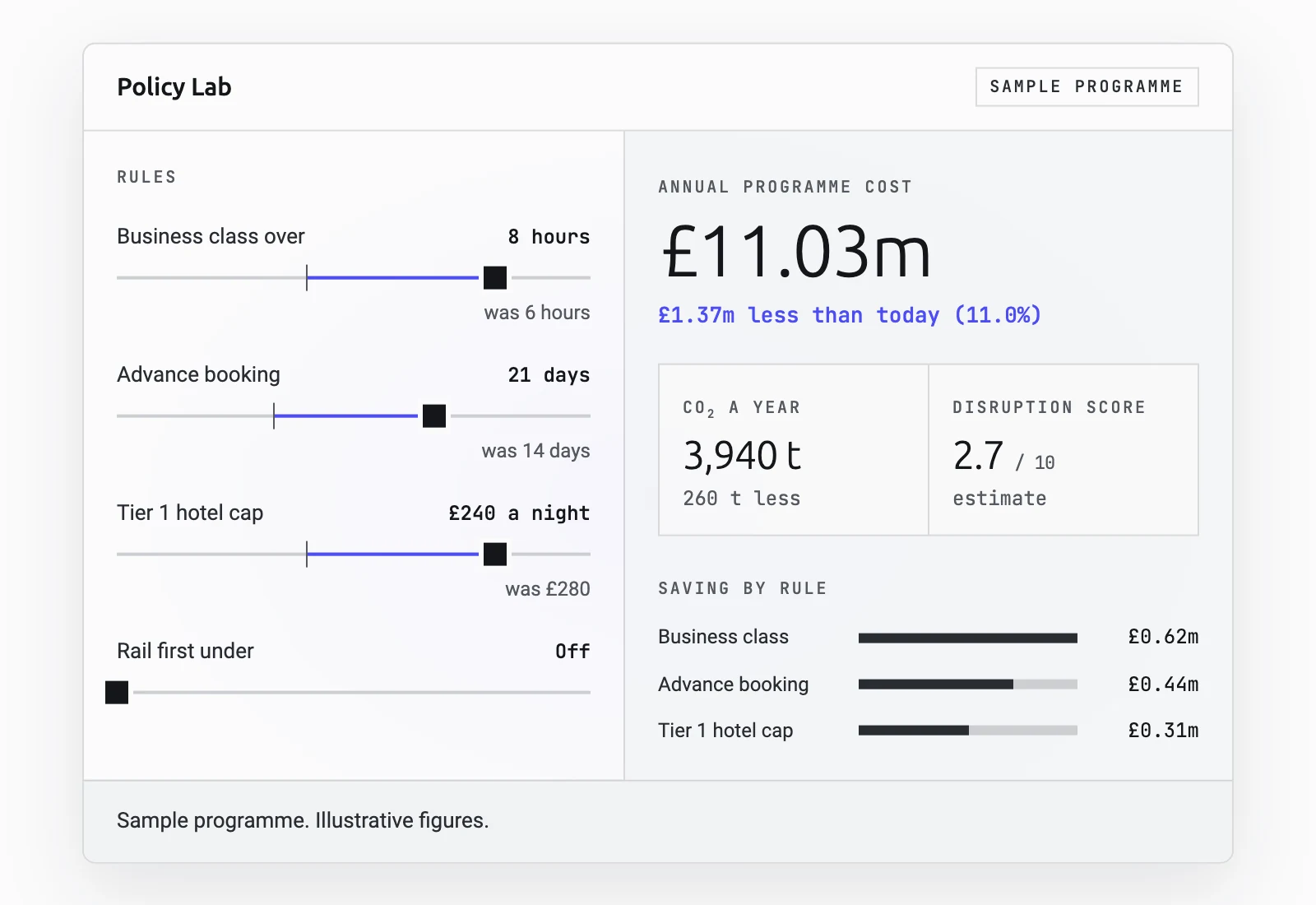Click the SAMPLE PROGRAMME badge
Viewport: 1316px width, 905px height.
click(x=1087, y=87)
